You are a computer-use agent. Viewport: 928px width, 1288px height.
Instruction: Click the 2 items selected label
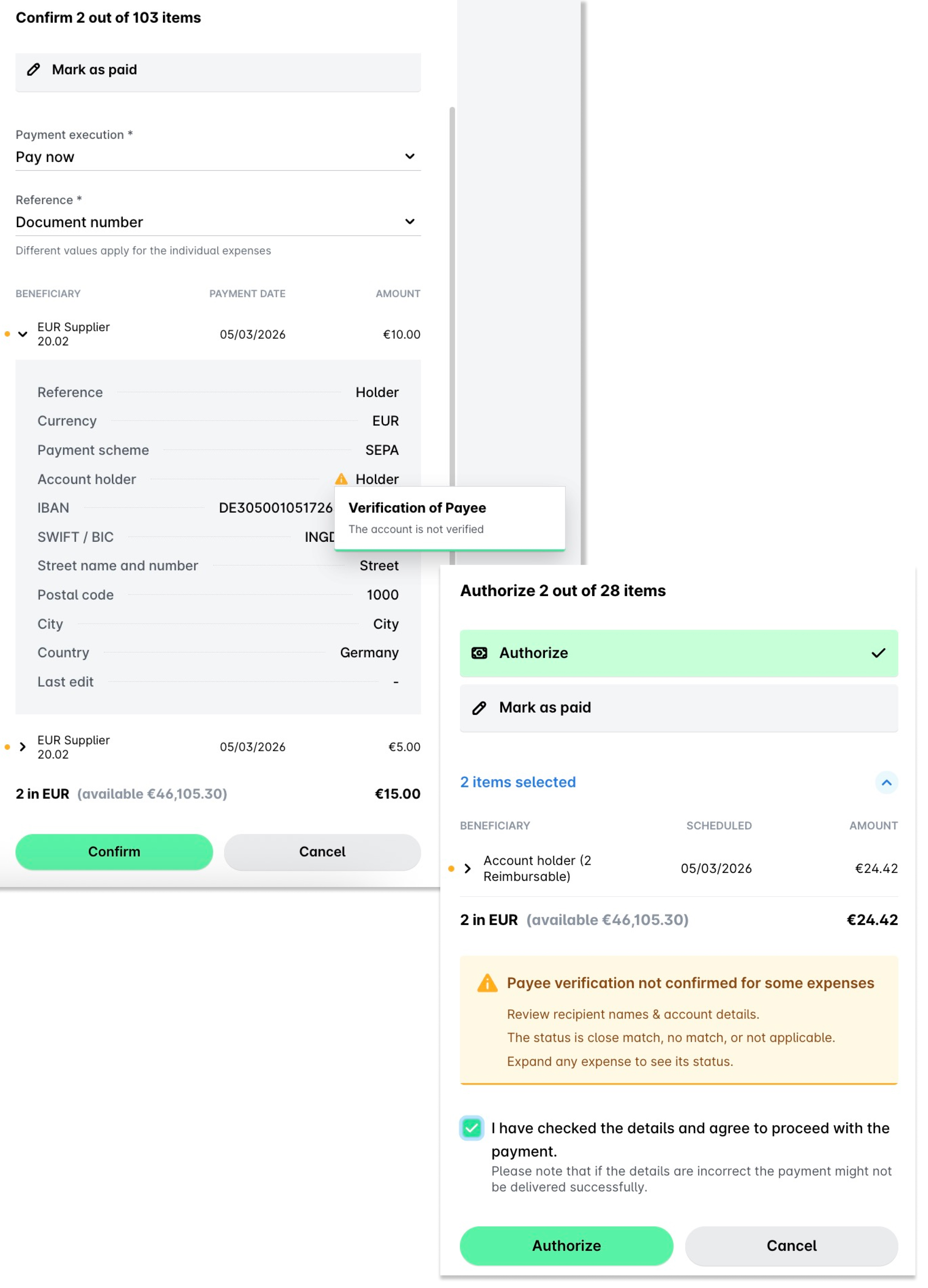coord(517,783)
